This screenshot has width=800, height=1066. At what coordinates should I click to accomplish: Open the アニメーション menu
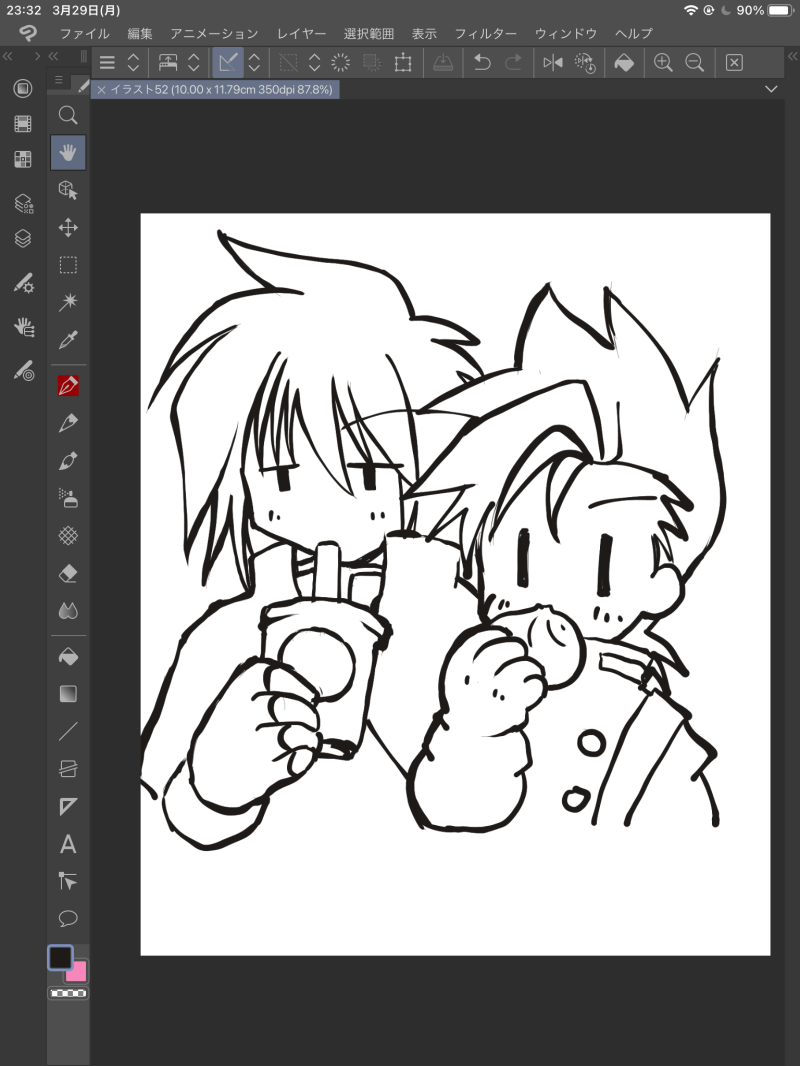215,33
